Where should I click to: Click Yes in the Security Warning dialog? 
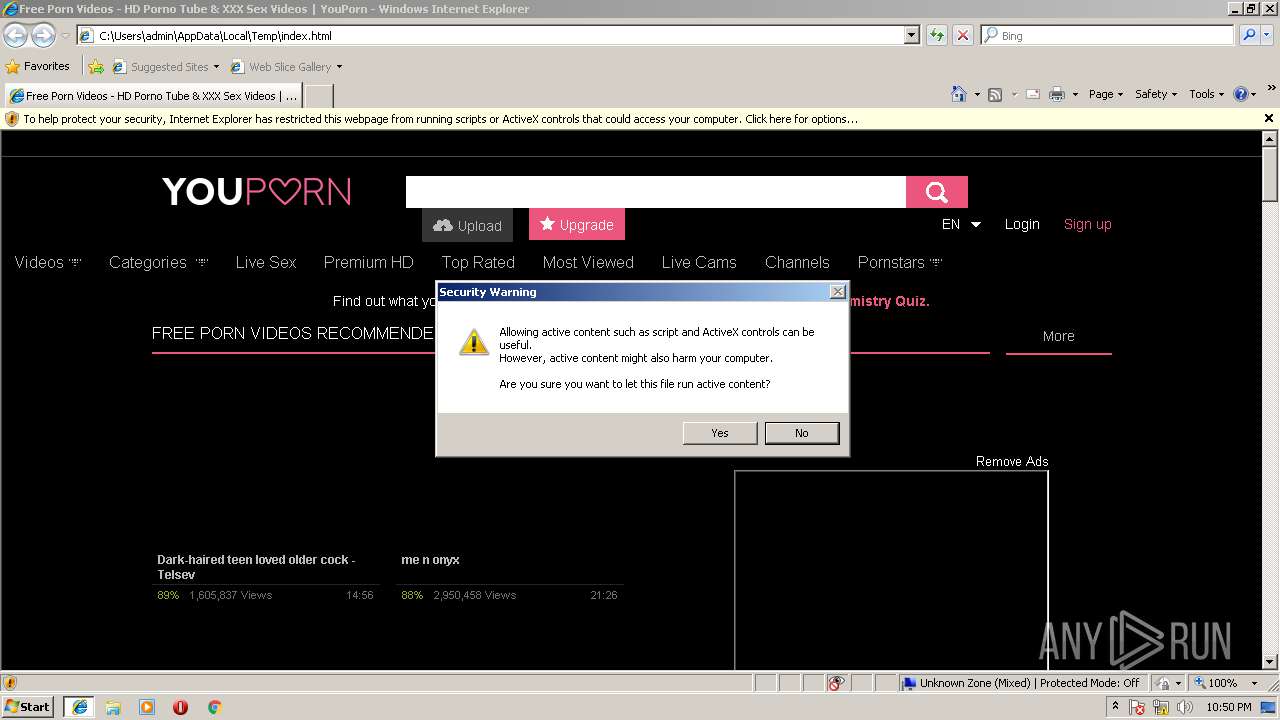[720, 433]
